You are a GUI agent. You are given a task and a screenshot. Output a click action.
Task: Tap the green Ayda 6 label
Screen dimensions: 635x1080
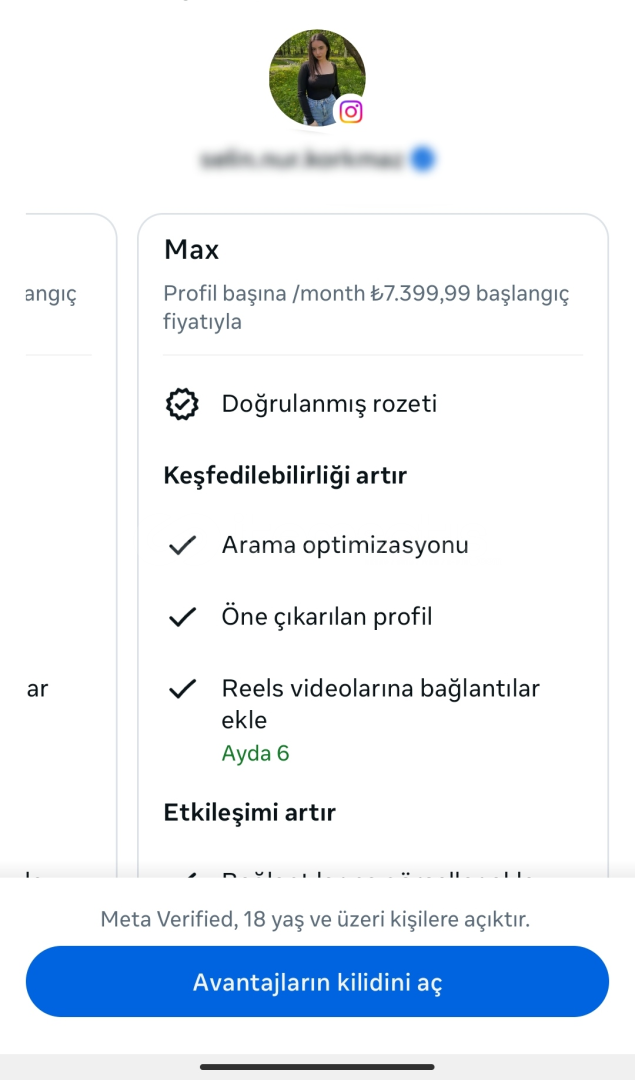[x=255, y=753]
